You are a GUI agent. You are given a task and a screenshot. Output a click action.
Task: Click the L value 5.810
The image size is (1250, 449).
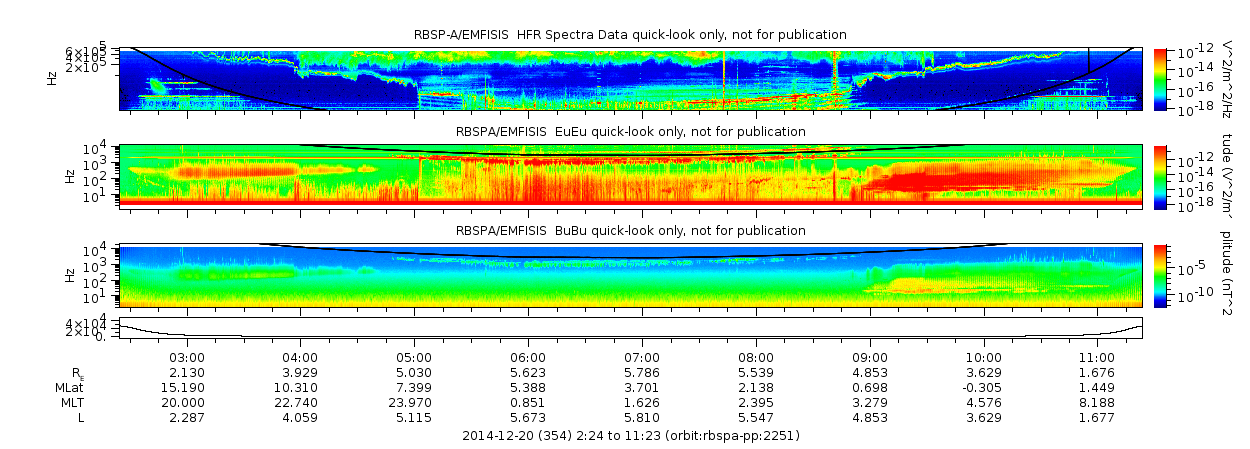tap(642, 417)
